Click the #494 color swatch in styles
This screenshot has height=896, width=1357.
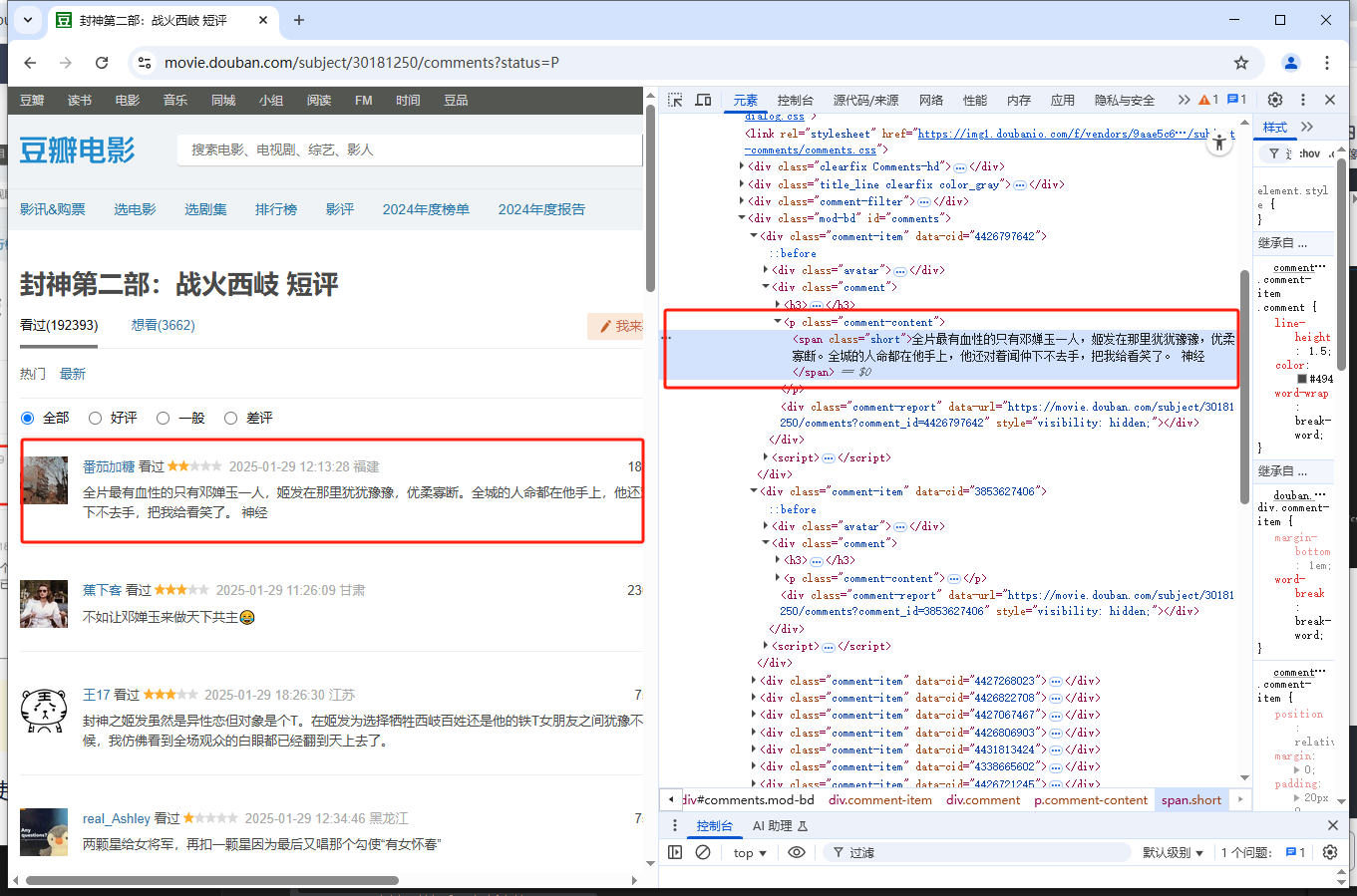coord(1302,379)
